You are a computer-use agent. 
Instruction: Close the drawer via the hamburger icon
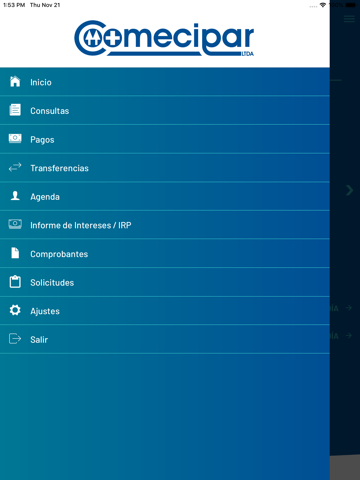[349, 19]
